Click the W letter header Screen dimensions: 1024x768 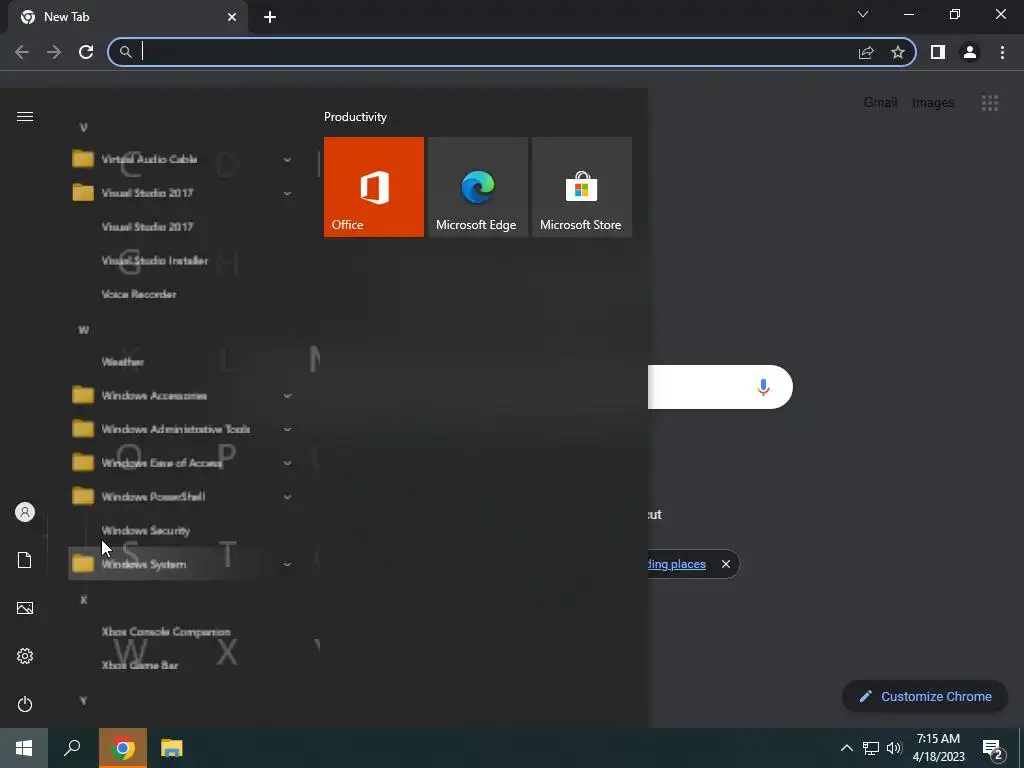point(84,330)
